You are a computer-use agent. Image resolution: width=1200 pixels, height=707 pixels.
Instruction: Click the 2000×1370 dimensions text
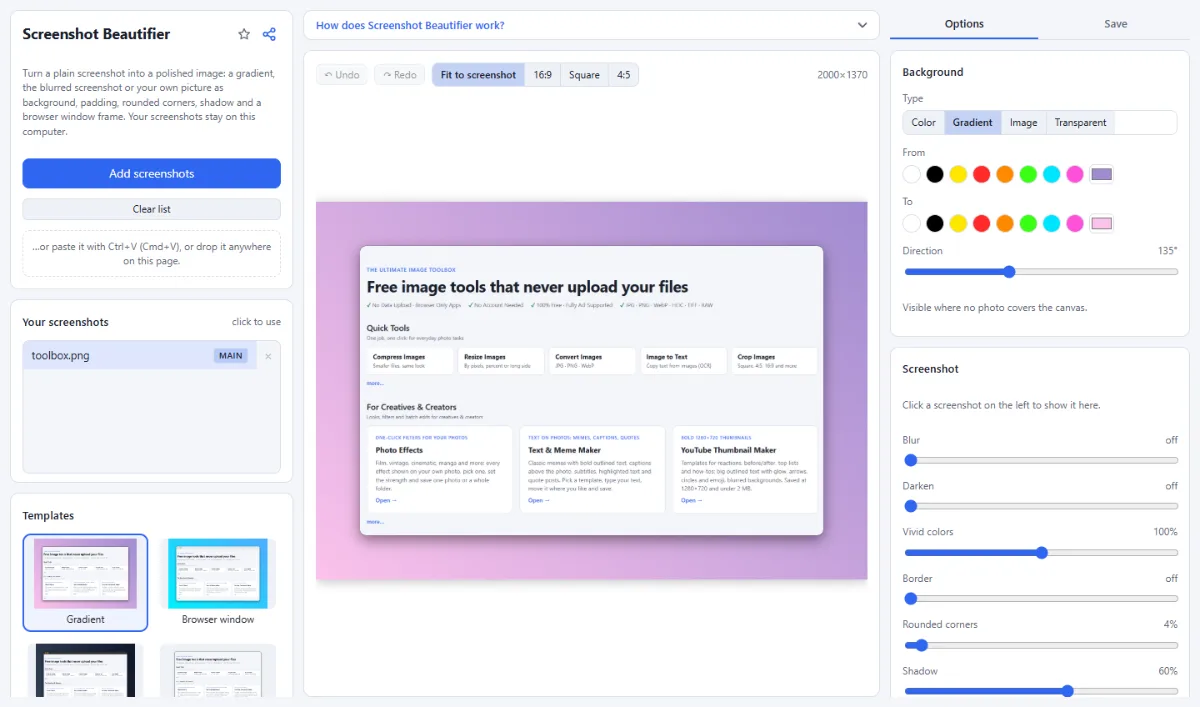coord(842,75)
